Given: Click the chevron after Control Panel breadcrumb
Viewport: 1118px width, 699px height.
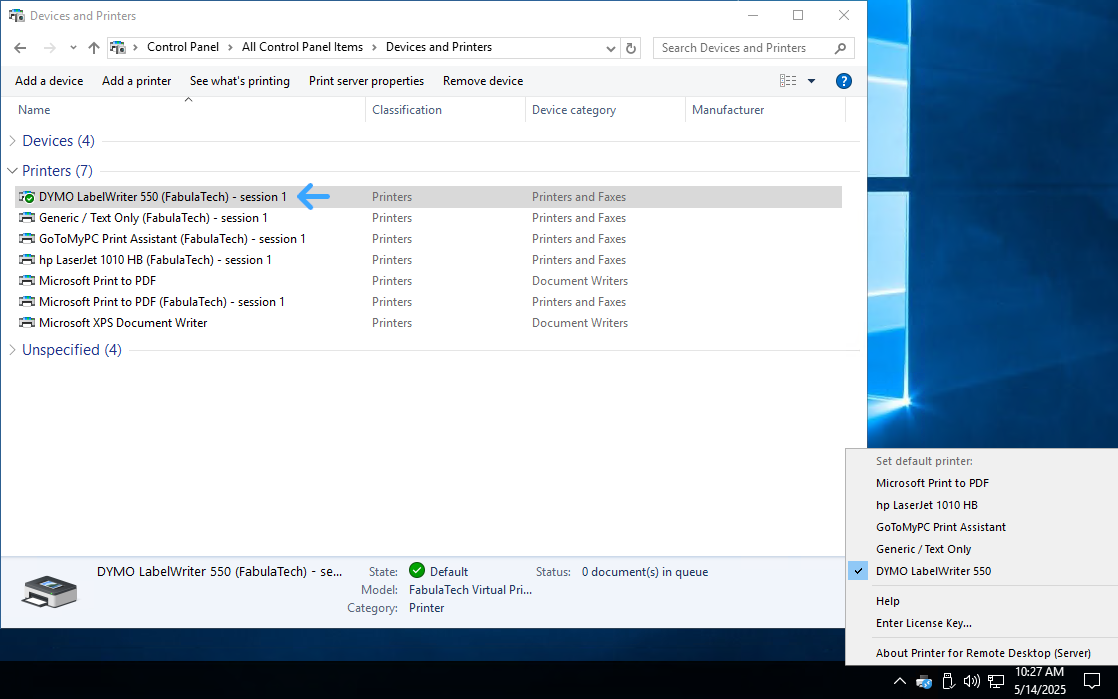Looking at the screenshot, I should click(x=230, y=47).
